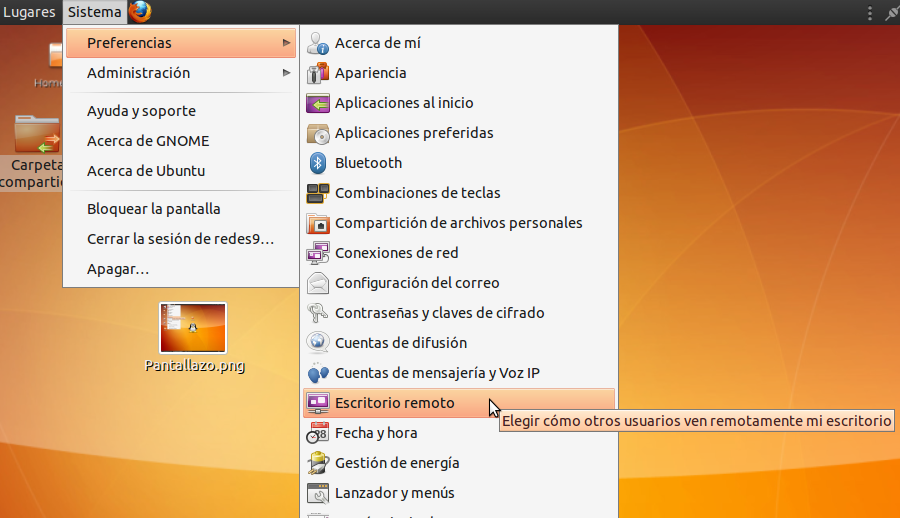Click the Fecha y hora calendar icon
This screenshot has height=518, width=900.
coord(317,433)
